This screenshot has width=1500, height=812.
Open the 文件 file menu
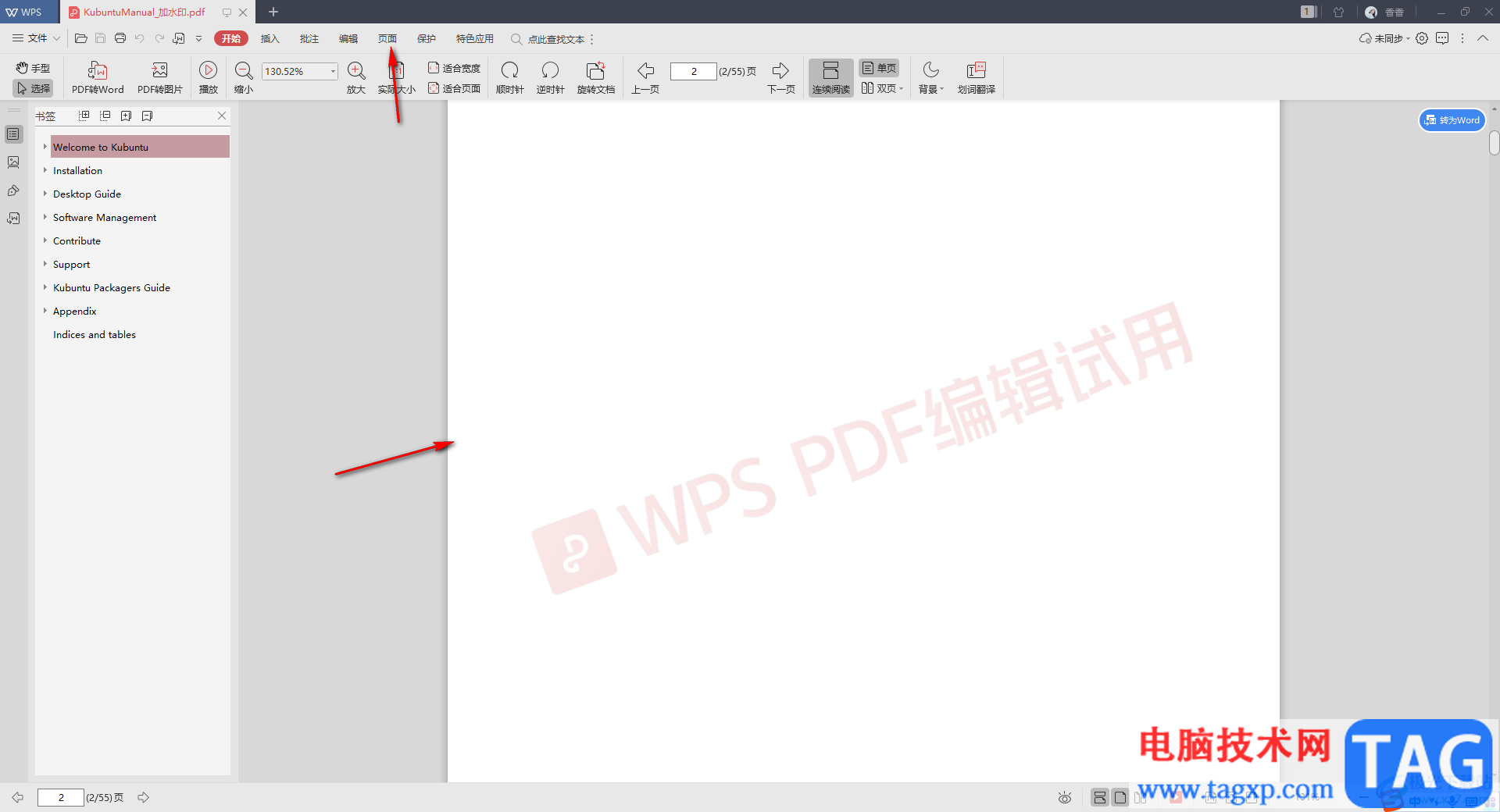tap(36, 38)
